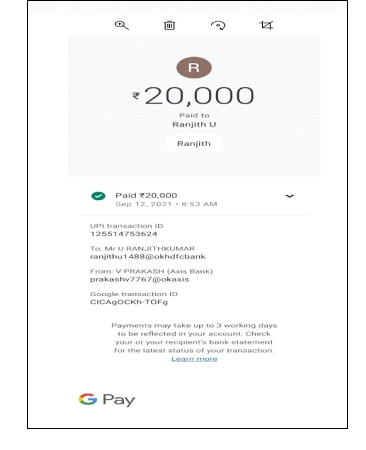Viewport: 366px width, 450px height.
Task: Click the large 20,000 amount
Action: coord(199,96)
